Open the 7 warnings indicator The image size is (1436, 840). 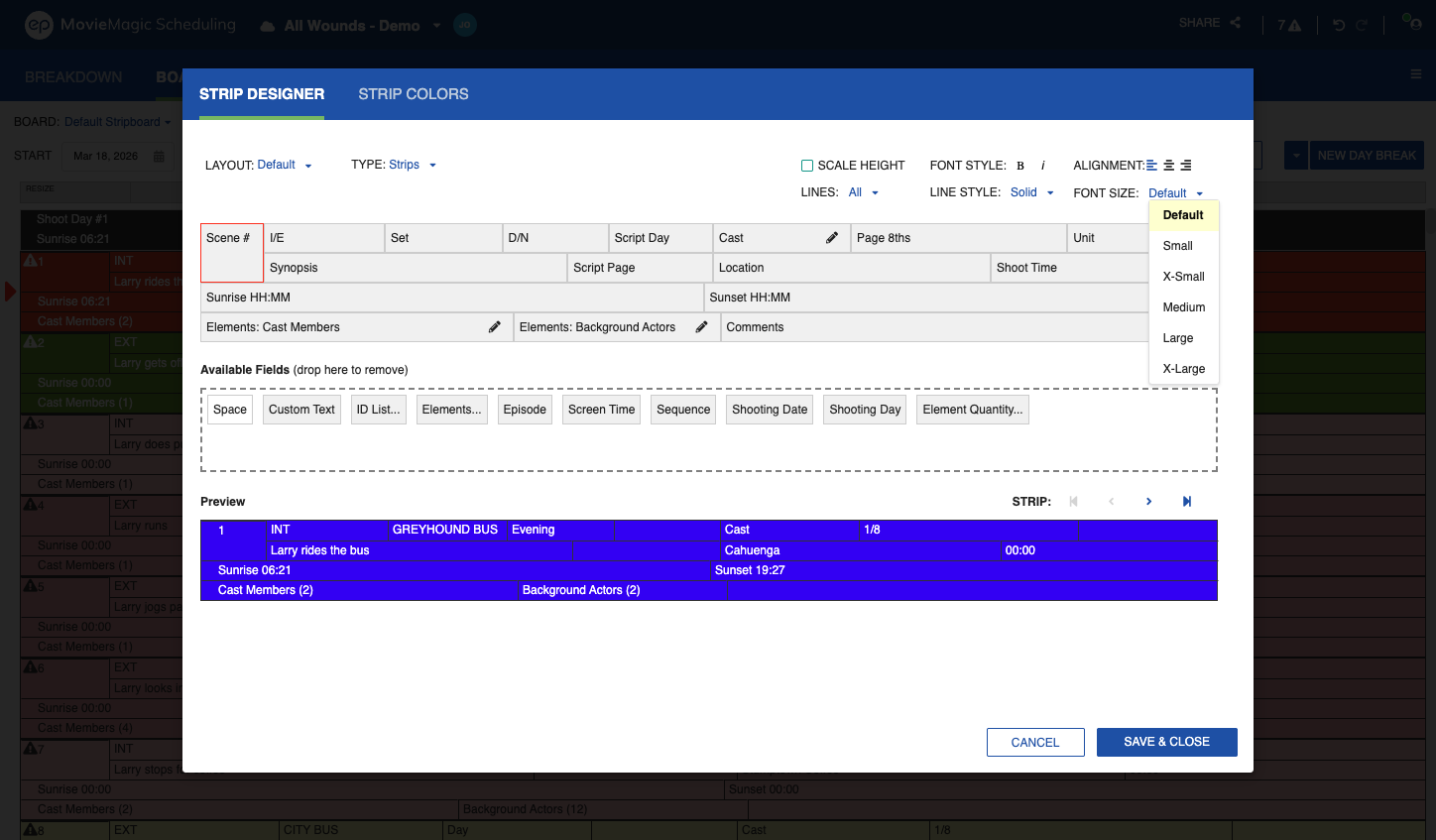(x=1289, y=25)
